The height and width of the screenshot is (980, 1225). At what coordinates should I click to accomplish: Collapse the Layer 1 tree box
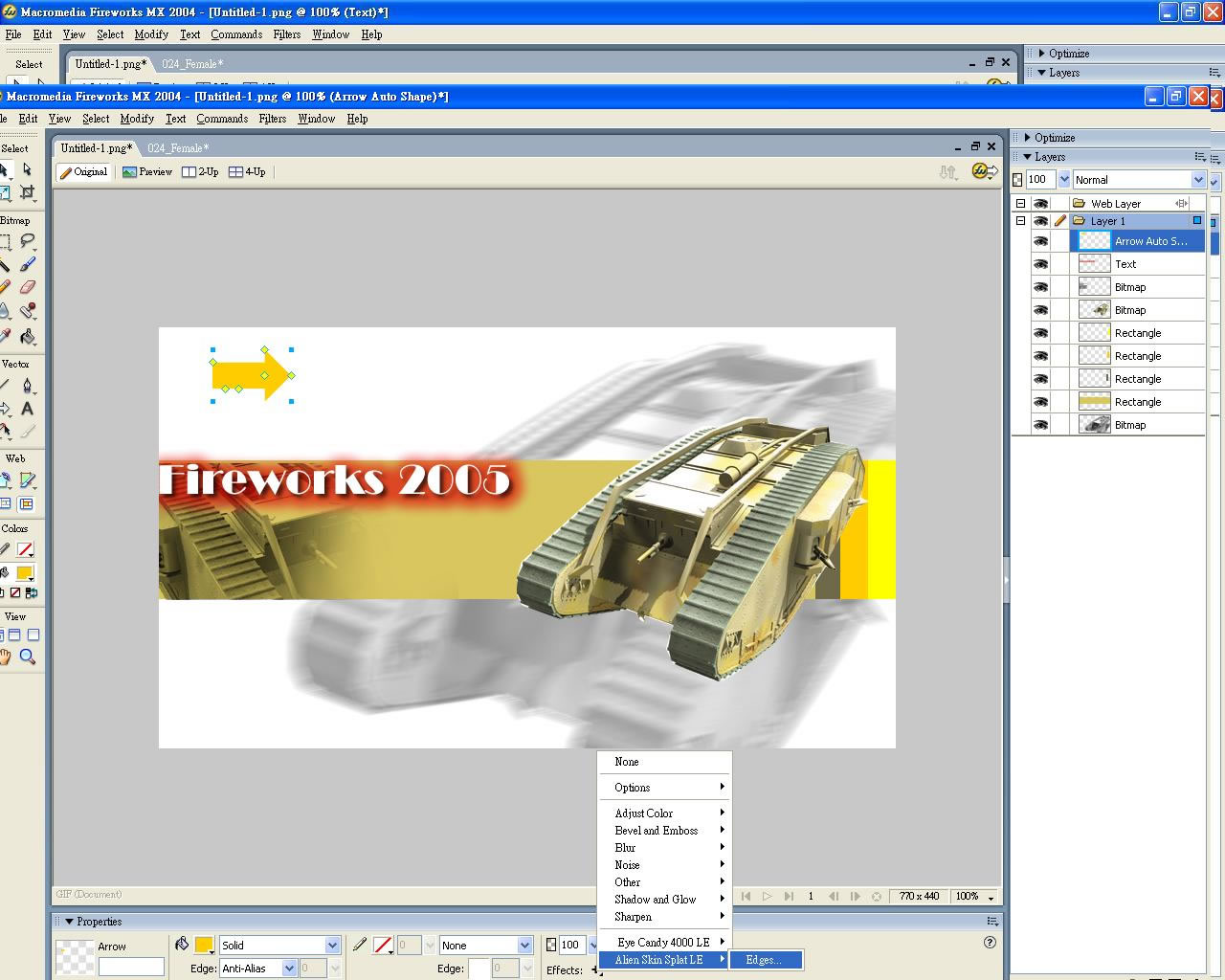point(1020,221)
